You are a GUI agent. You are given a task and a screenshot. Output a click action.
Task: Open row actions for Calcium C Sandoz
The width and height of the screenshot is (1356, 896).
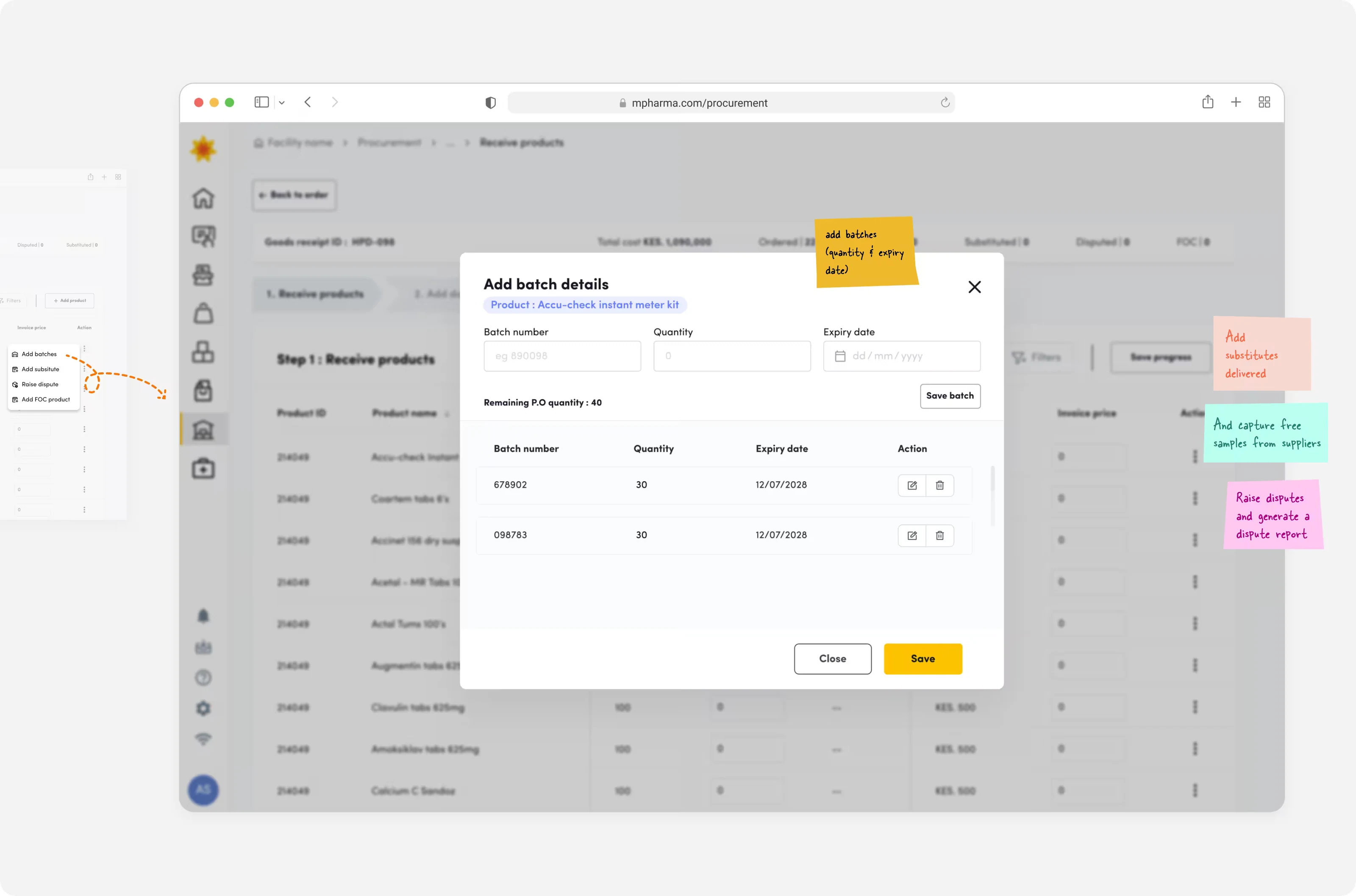coord(1195,790)
